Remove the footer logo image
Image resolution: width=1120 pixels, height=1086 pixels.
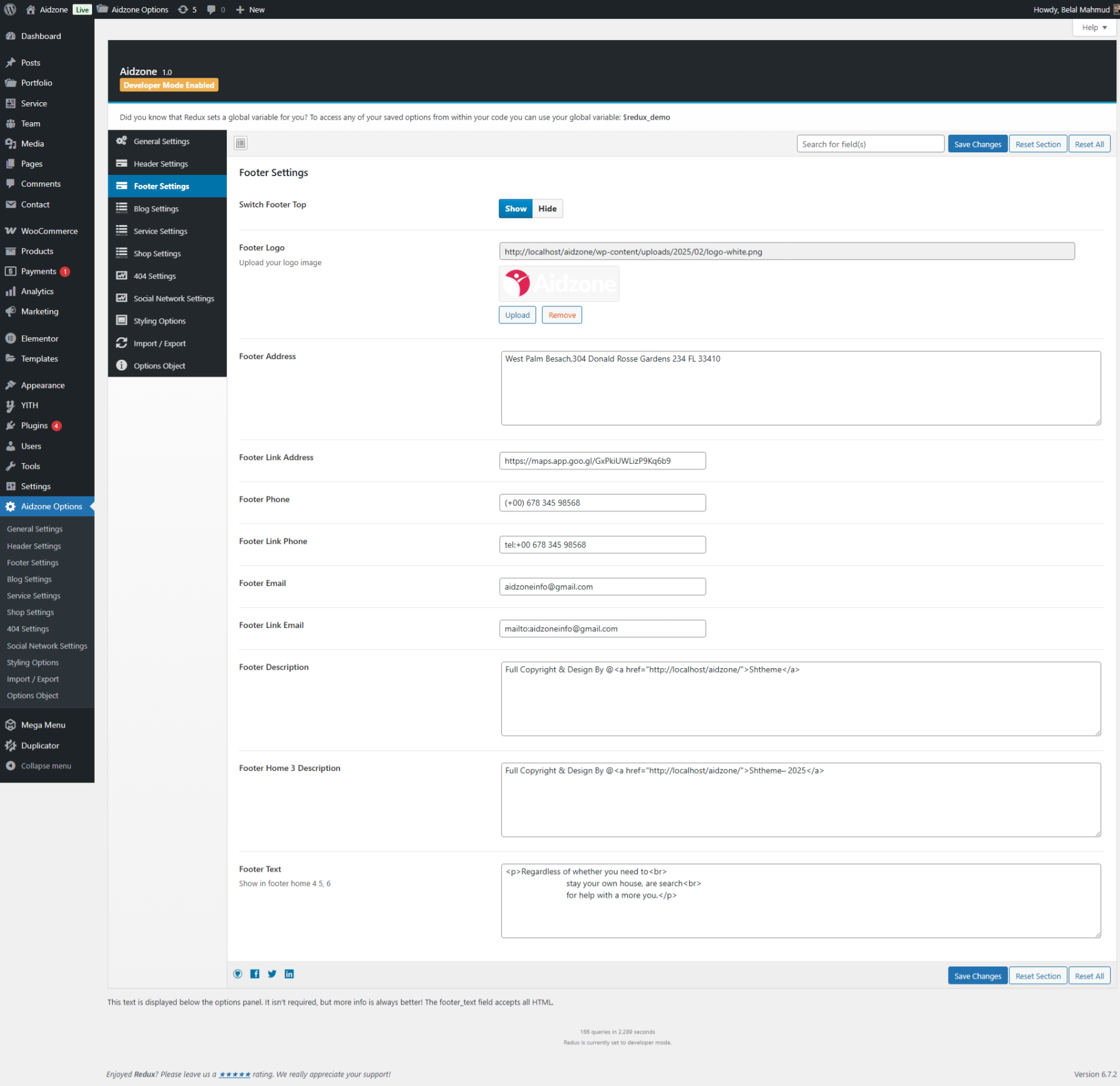561,315
